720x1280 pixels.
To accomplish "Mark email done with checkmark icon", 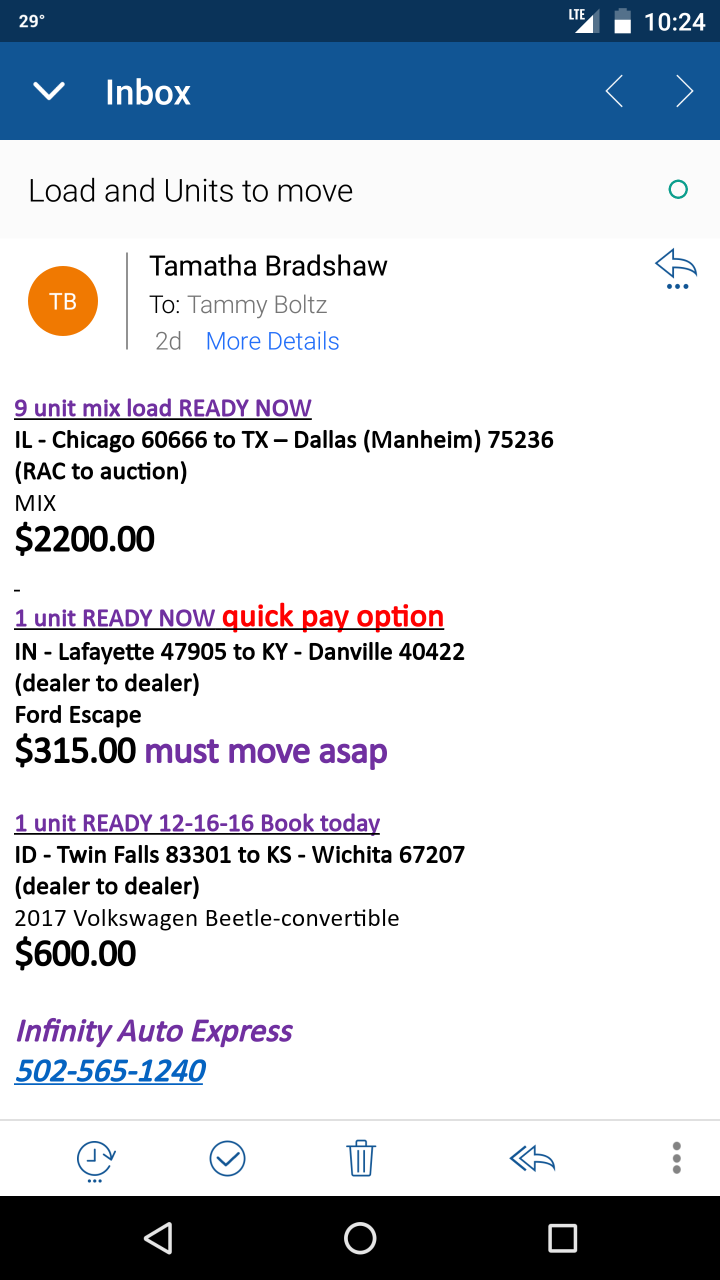I will pos(228,1158).
